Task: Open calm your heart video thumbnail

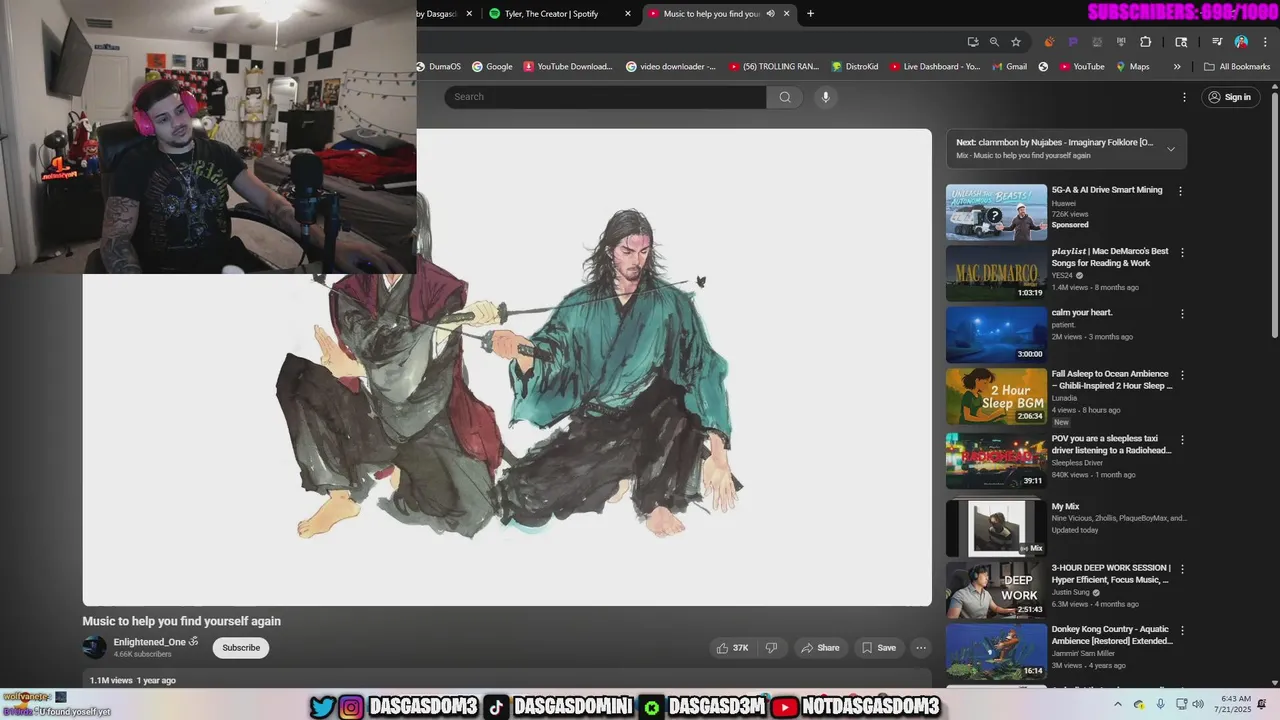Action: [x=996, y=334]
